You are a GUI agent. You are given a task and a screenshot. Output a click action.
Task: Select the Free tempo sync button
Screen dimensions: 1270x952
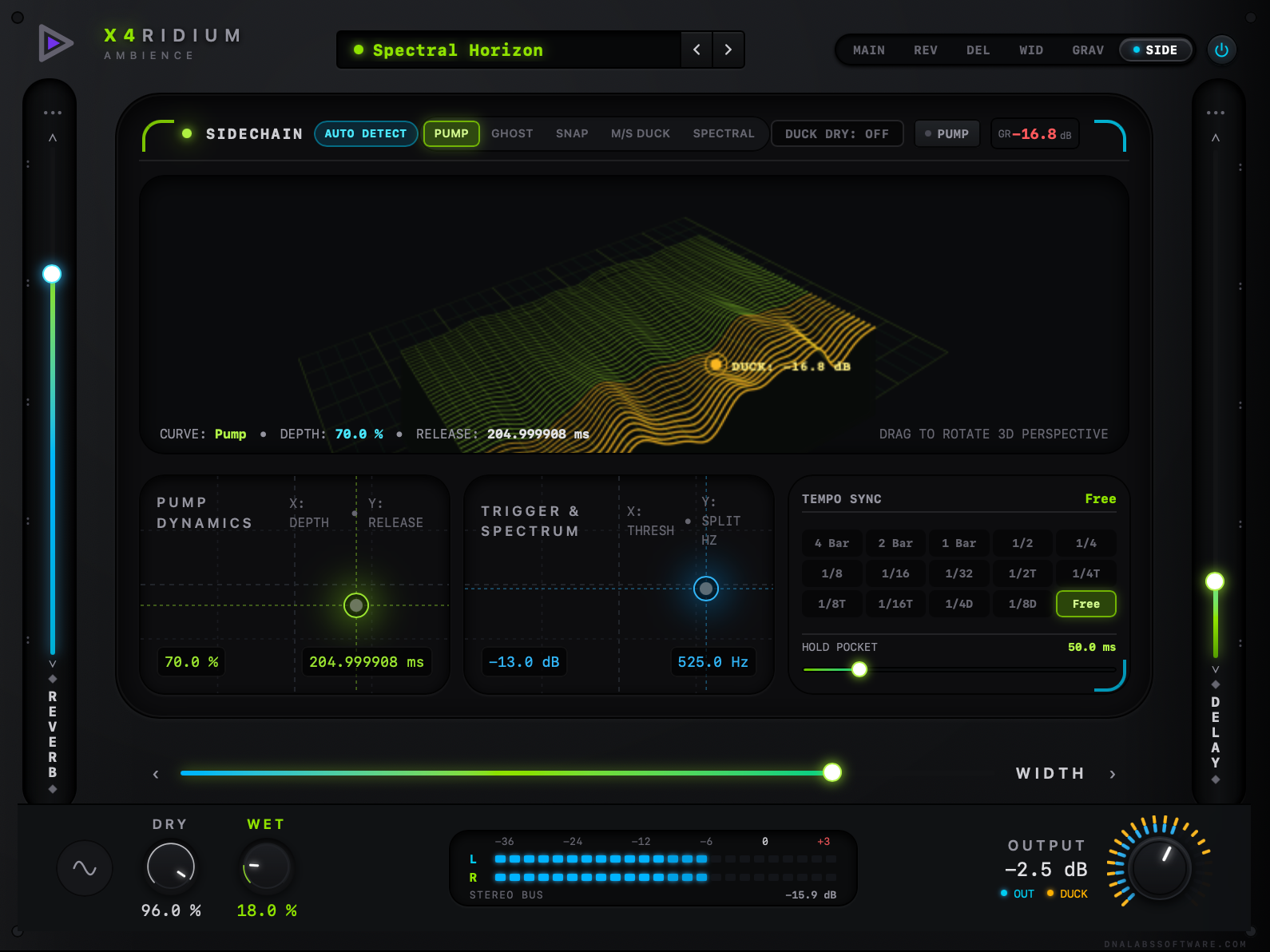(x=1086, y=604)
